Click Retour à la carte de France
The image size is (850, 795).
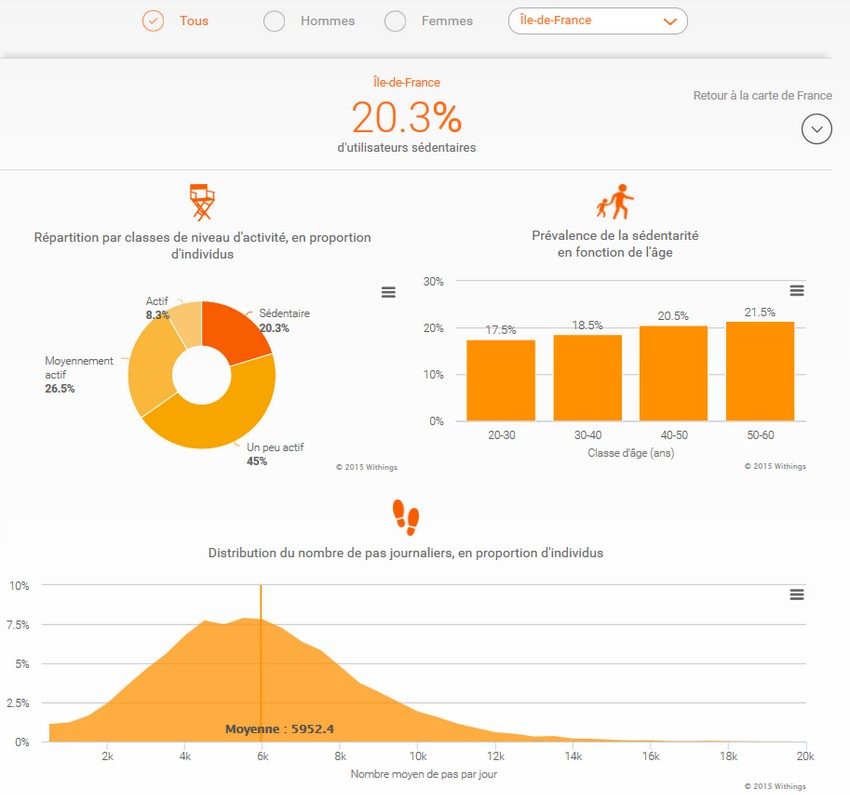(x=762, y=96)
